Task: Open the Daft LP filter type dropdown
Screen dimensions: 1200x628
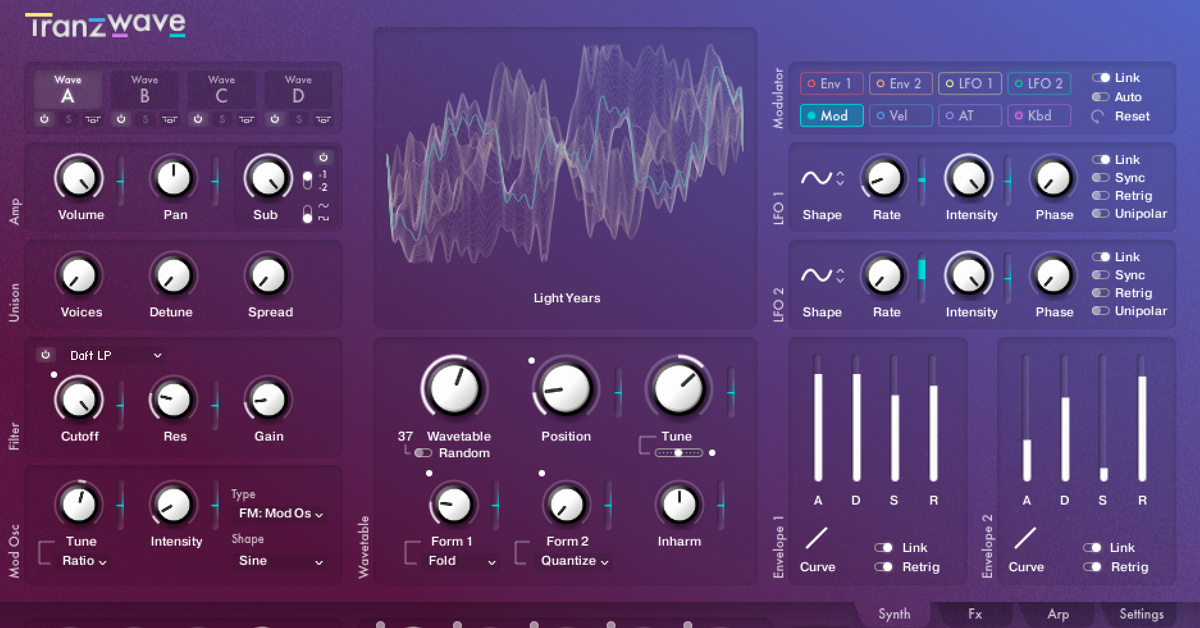Action: 115,355
